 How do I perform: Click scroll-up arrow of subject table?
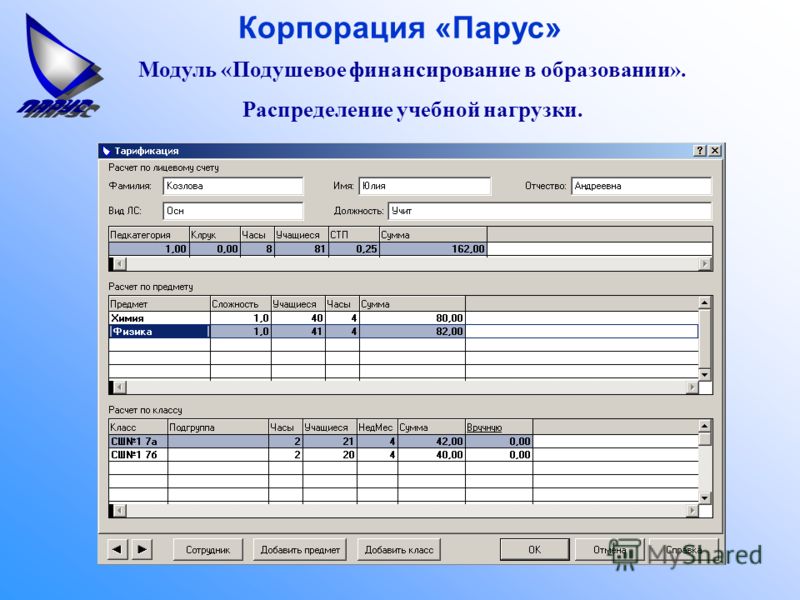pyautogui.click(x=705, y=303)
